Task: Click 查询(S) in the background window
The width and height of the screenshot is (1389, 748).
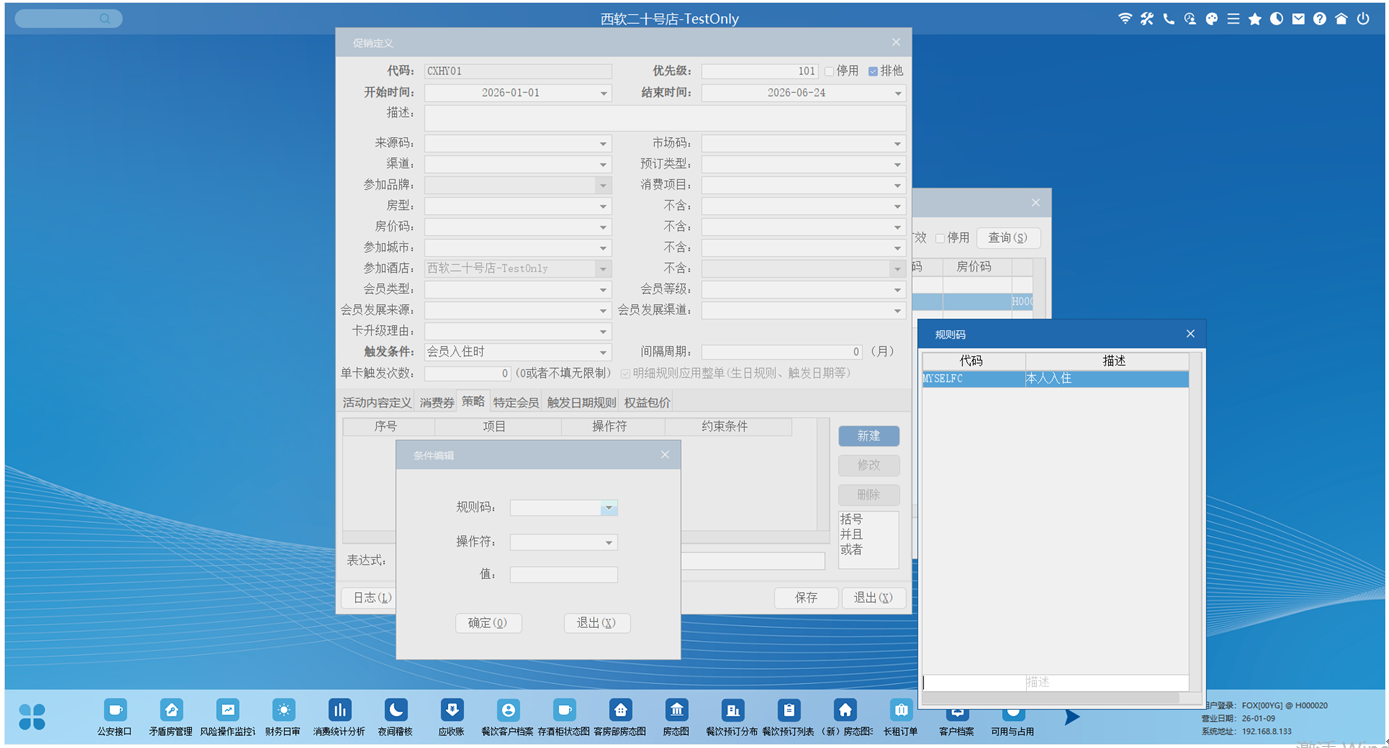Action: pyautogui.click(x=1008, y=238)
